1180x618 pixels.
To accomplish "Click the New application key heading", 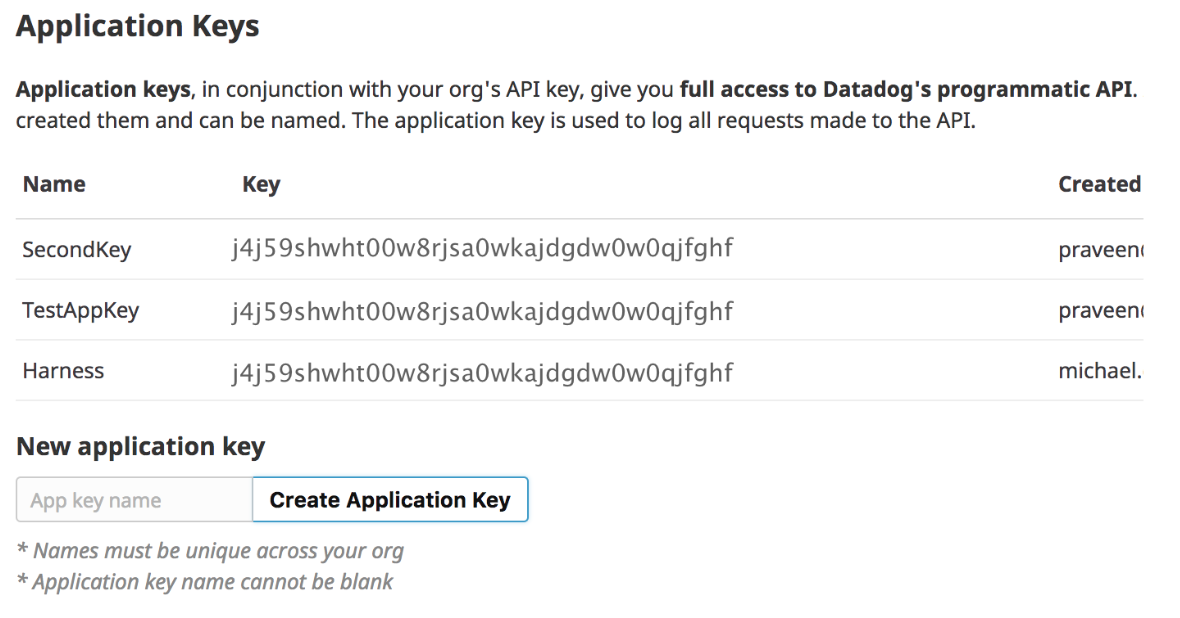I will [141, 447].
